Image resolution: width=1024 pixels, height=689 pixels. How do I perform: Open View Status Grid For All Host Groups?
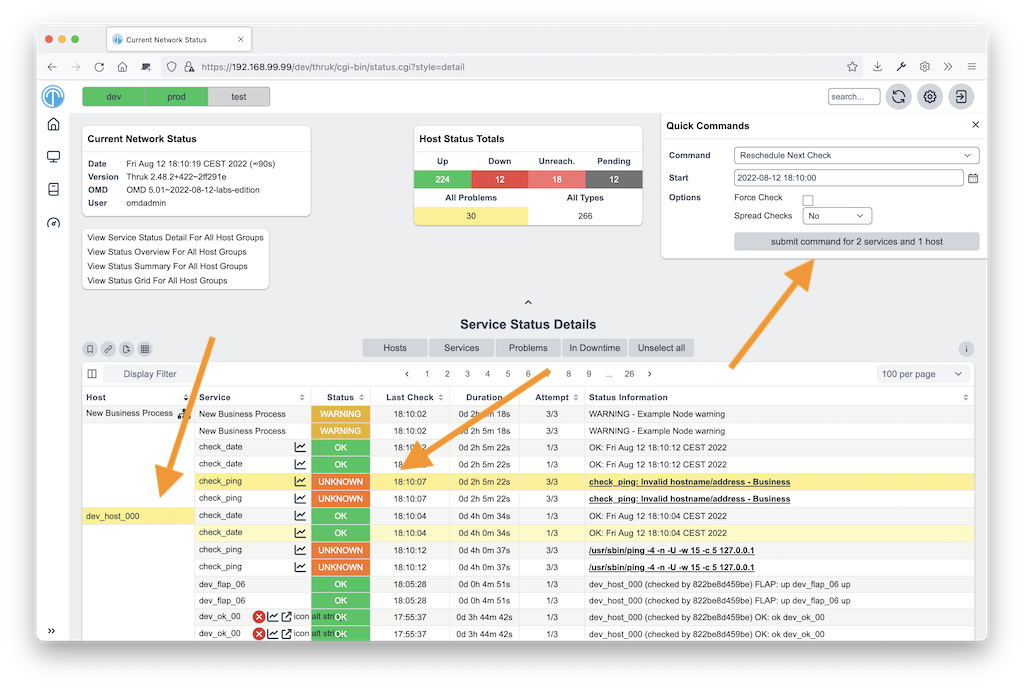pyautogui.click(x=157, y=281)
